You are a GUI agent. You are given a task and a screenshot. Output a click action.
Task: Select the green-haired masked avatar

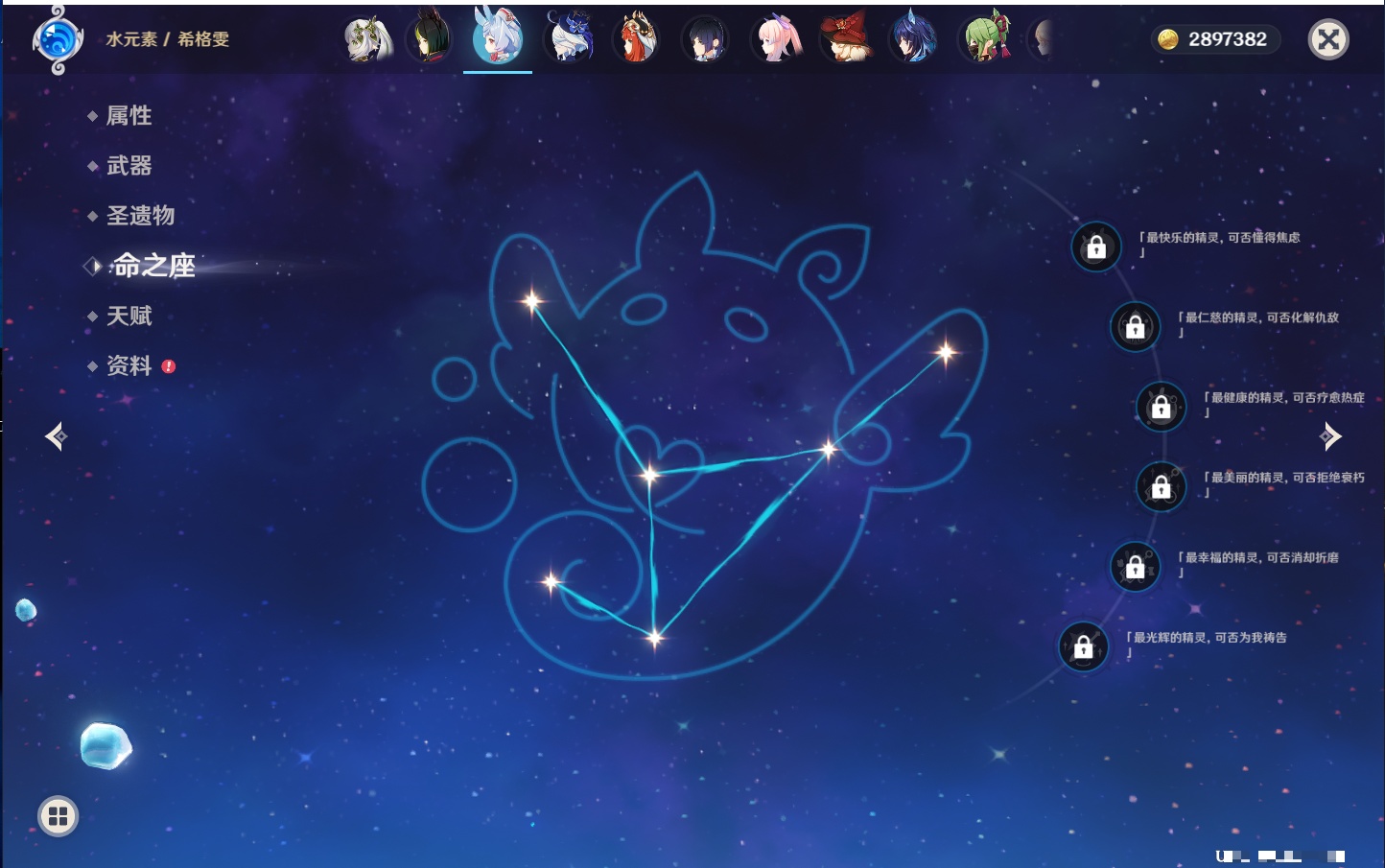(984, 38)
